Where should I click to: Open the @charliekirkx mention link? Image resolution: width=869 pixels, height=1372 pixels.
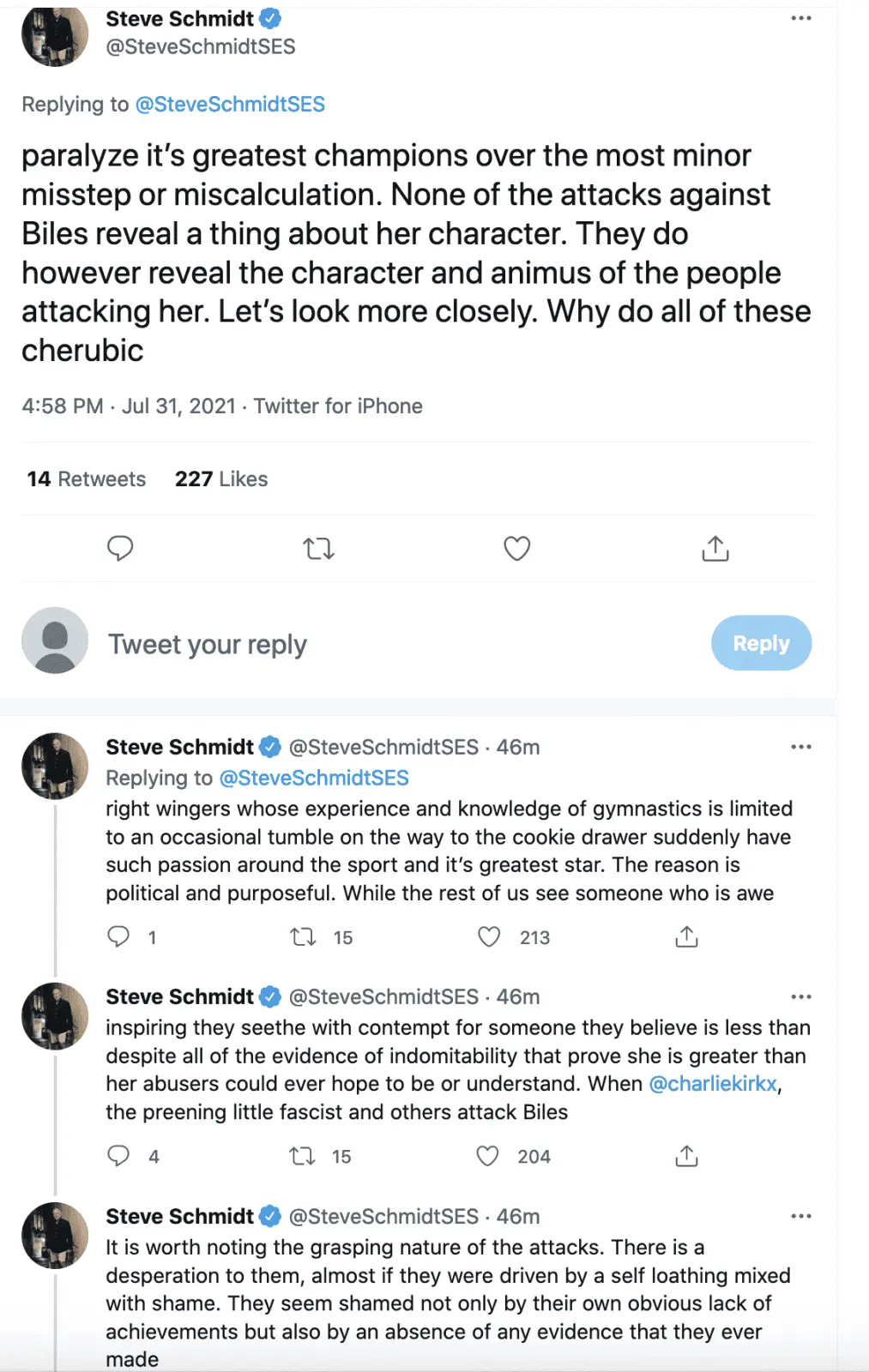coord(713,1084)
